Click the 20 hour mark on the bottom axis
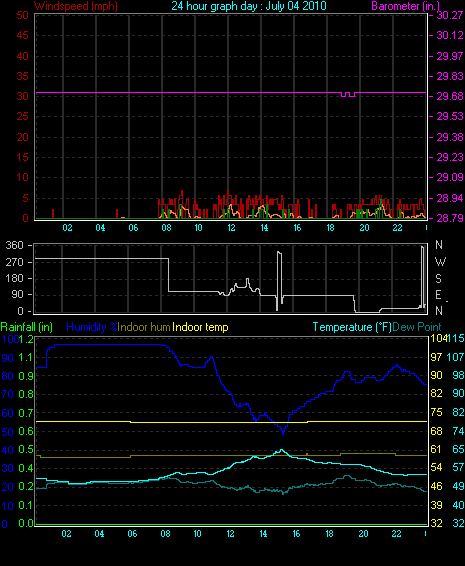465x566 pixels. coord(364,534)
